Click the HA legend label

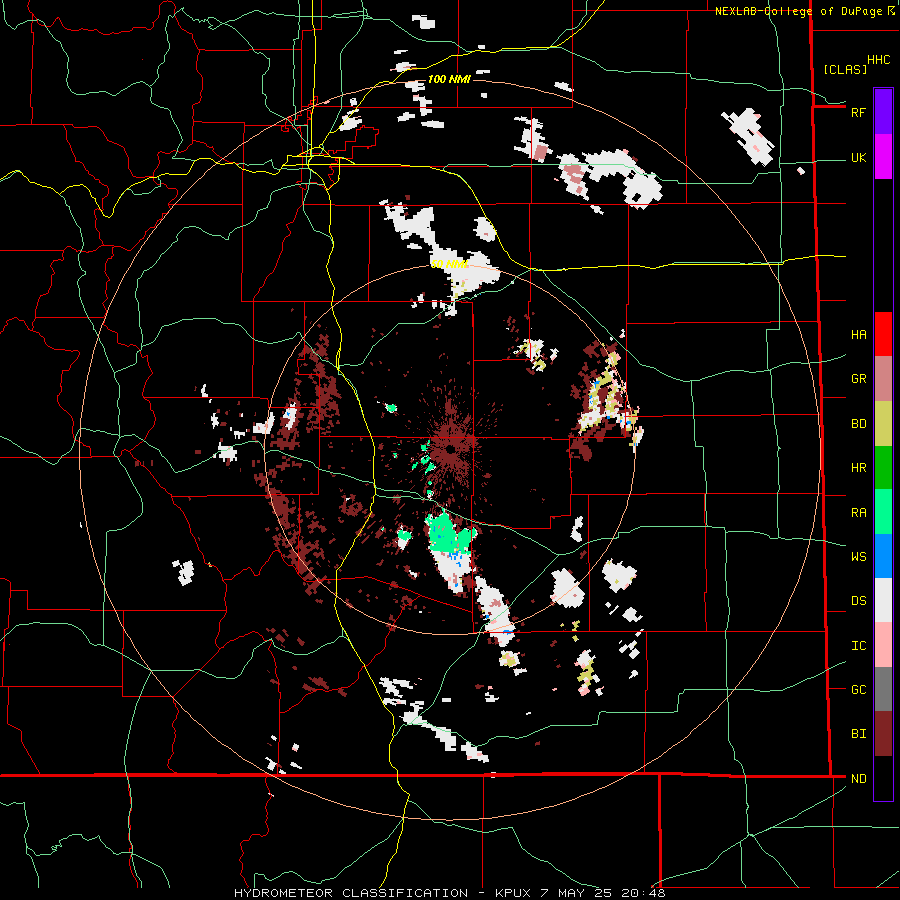click(858, 335)
